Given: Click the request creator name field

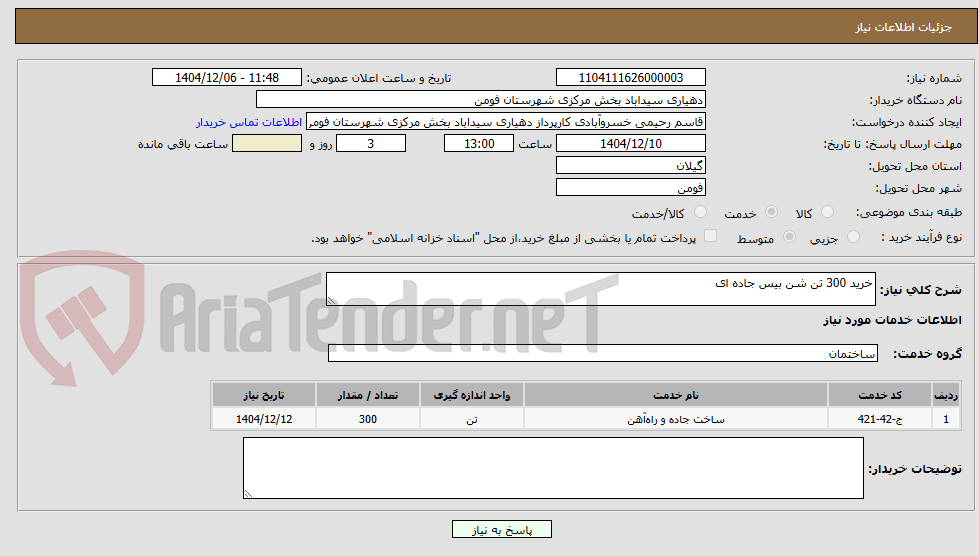Looking at the screenshot, I should pos(506,122).
